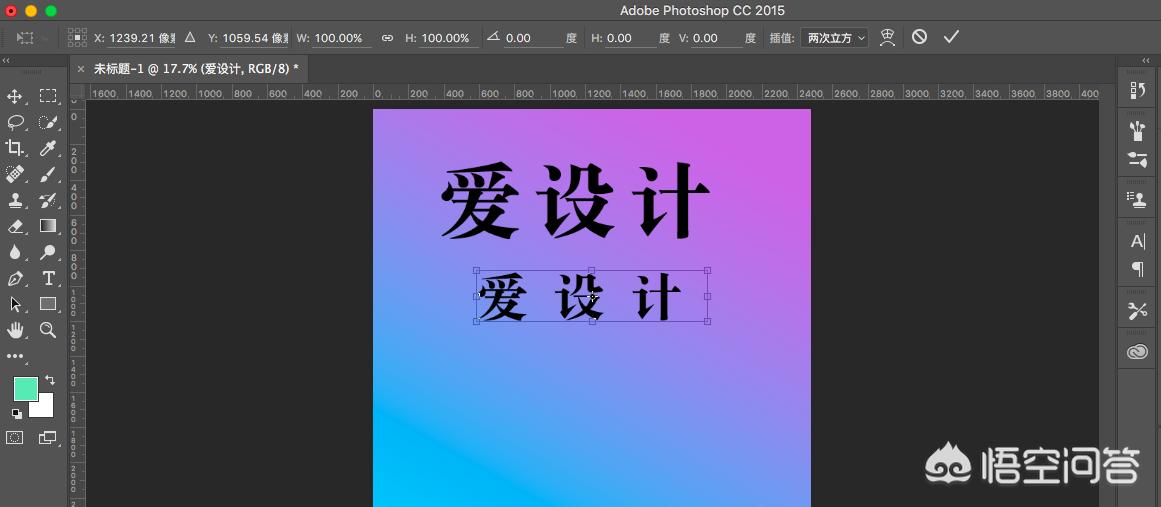Select the Dodge tool
Screen dimensions: 1161x507
(48, 252)
